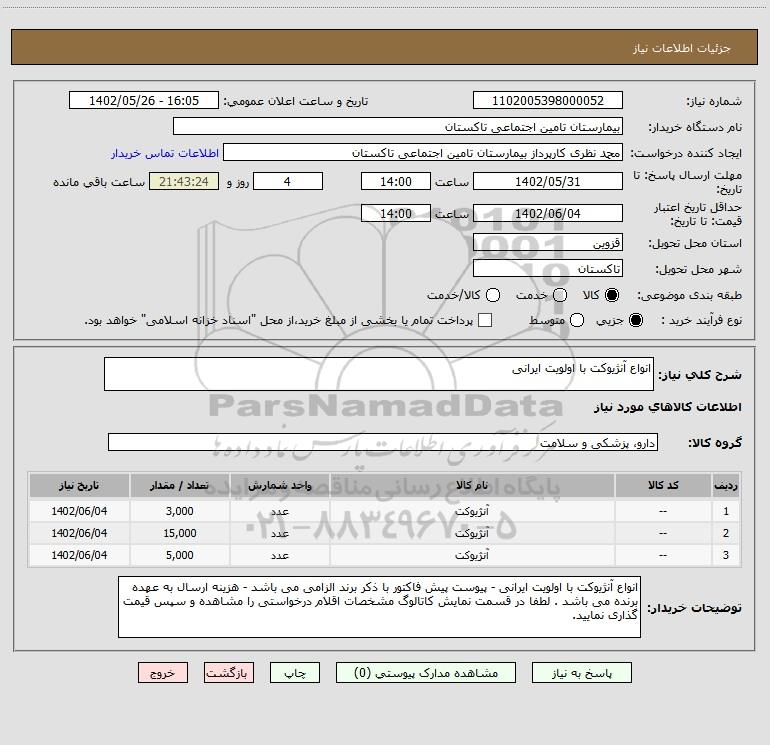Click buyer name field بیمارستان تامین اجتماعی تاکستان
This screenshot has width=770, height=745.
pos(398,126)
